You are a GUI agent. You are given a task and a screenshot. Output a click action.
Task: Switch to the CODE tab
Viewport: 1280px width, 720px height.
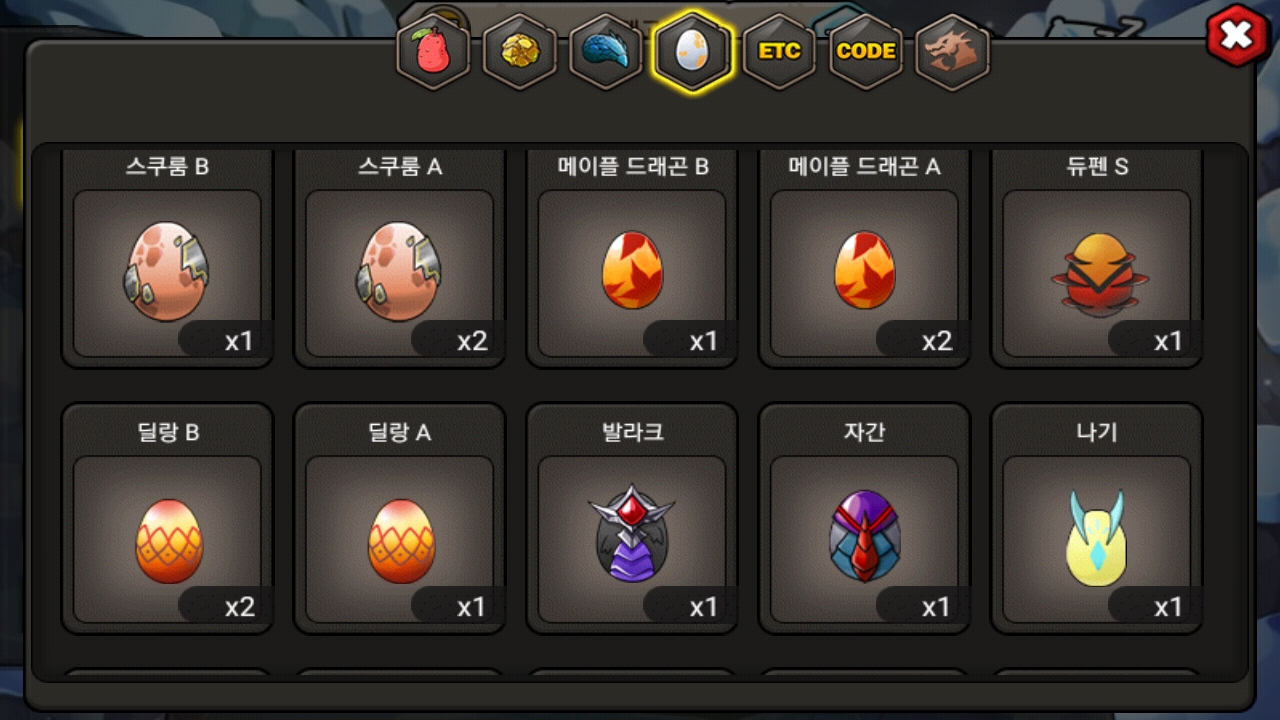tap(866, 51)
